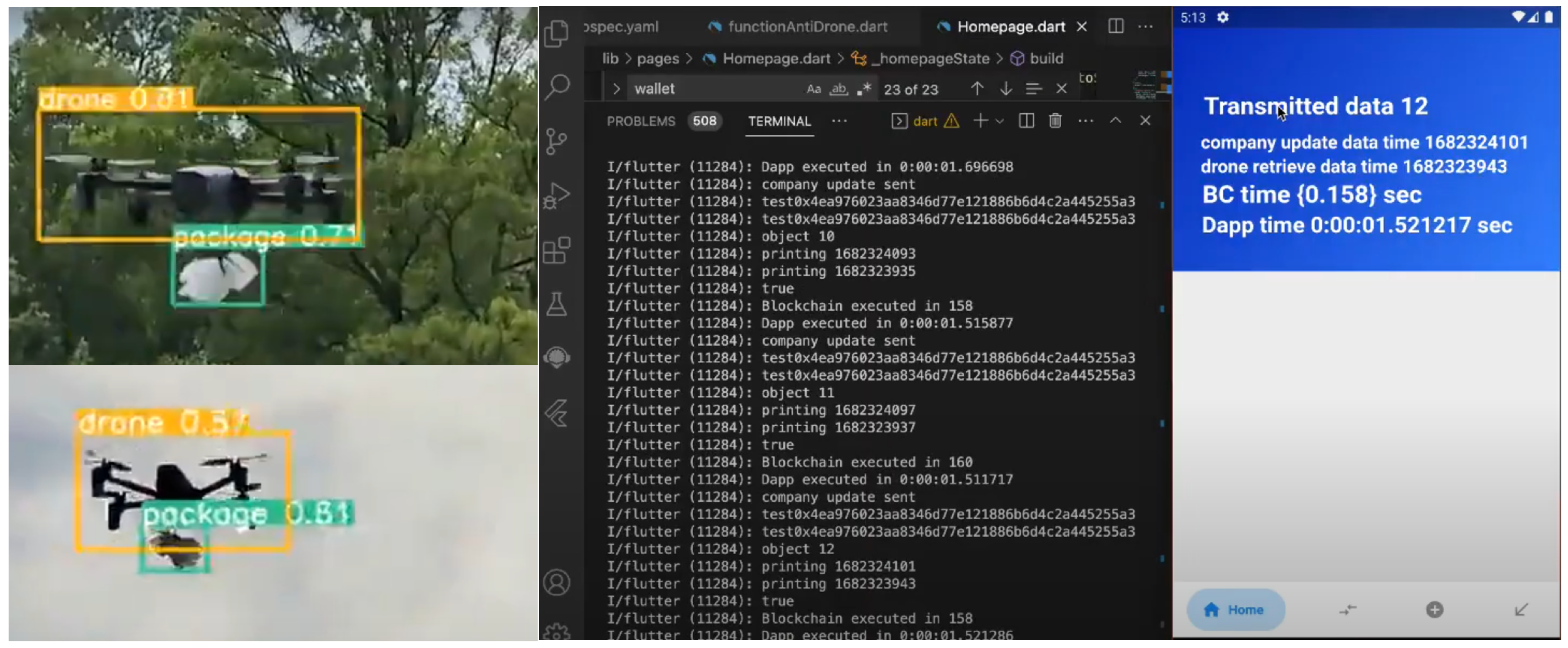Open the Source Control view
Image resolution: width=1568 pixels, height=648 pixels.
(x=556, y=141)
